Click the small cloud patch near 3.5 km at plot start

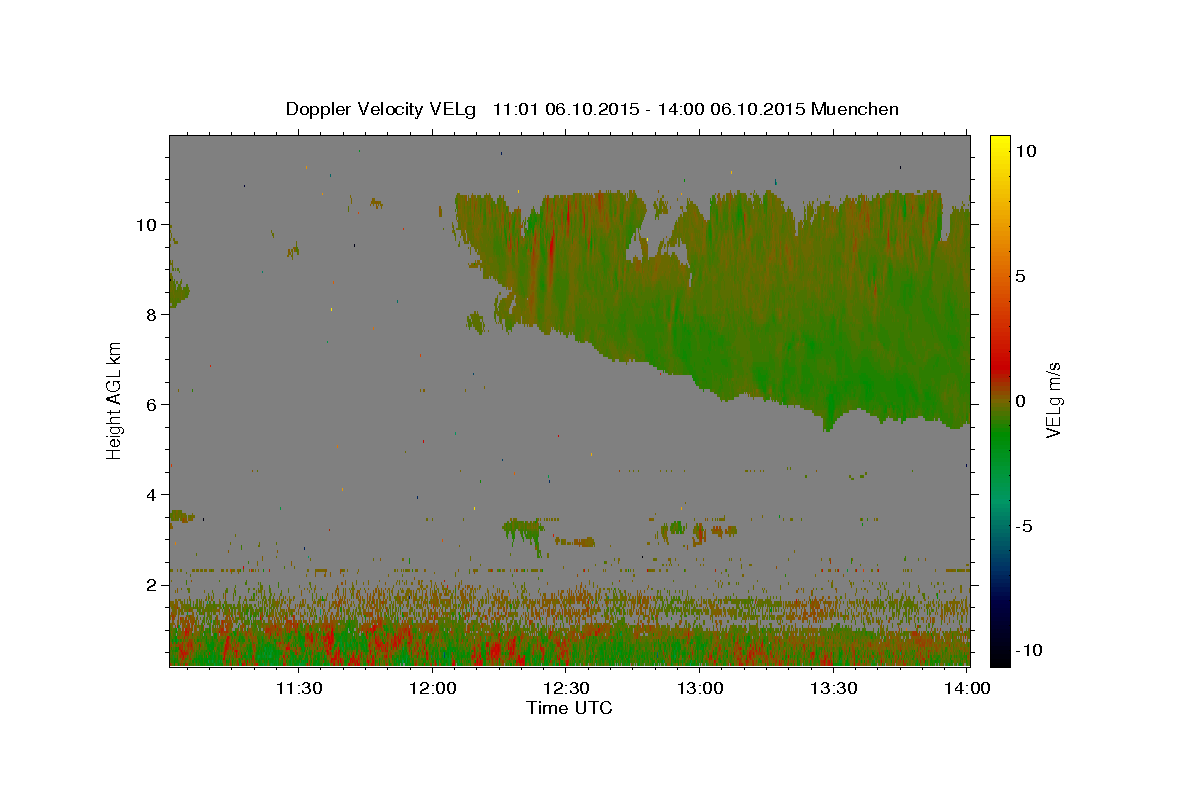point(181,516)
